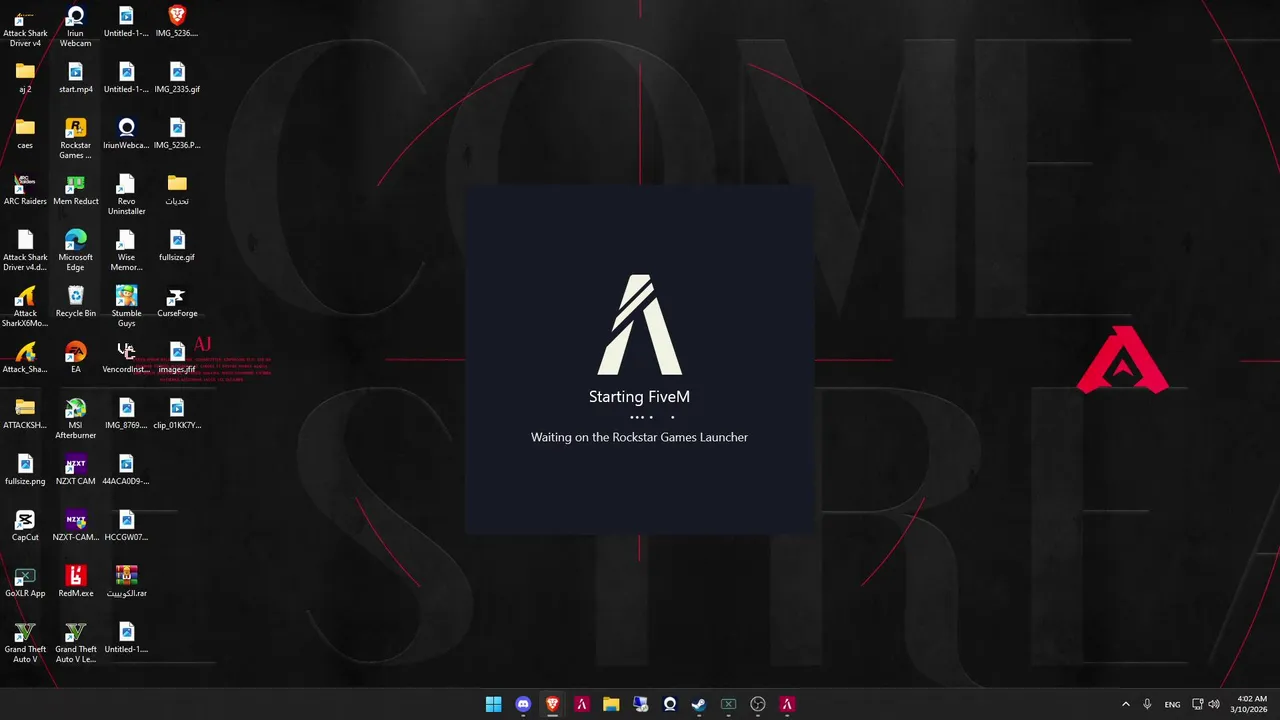This screenshot has width=1280, height=720.
Task: Select the IMG_8769 image file
Action: coord(126,414)
